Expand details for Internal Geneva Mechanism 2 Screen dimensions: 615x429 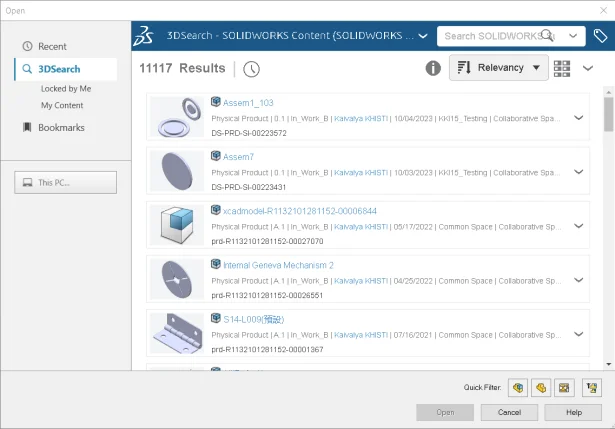pos(579,280)
